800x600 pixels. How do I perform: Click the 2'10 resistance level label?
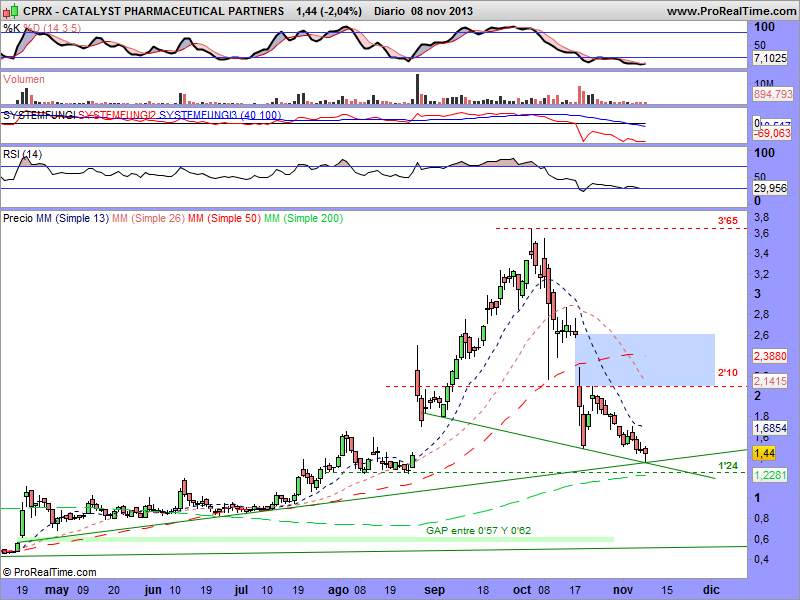click(728, 373)
